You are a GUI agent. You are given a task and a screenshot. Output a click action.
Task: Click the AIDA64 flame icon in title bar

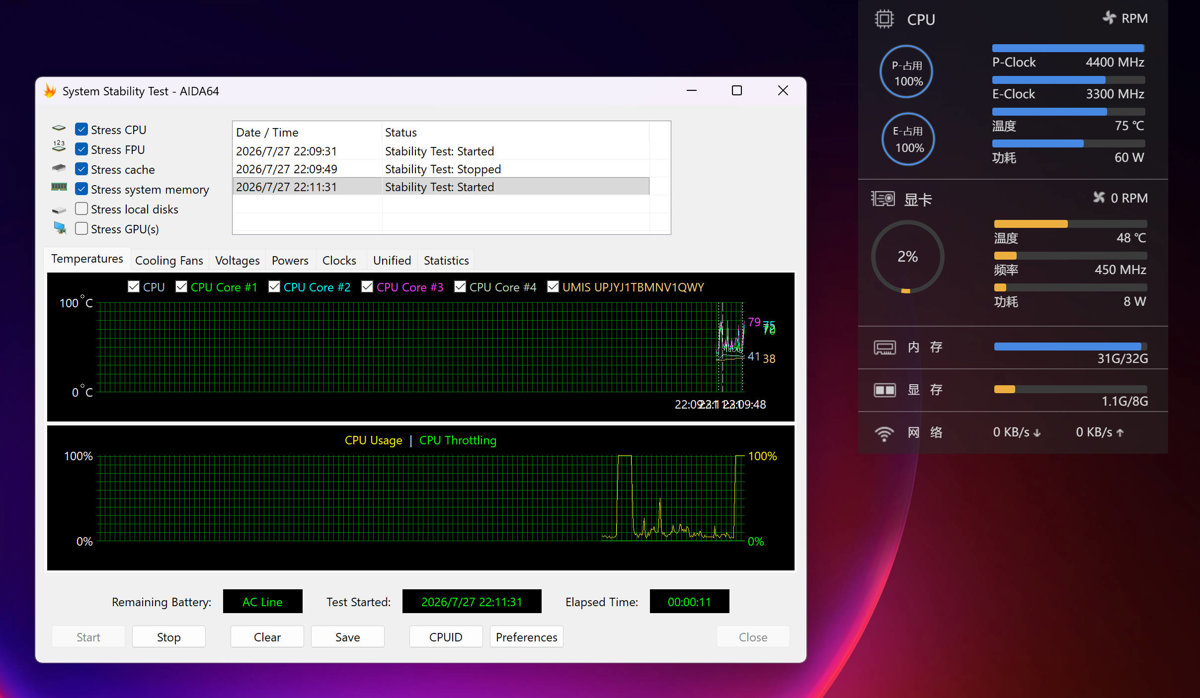pyautogui.click(x=49, y=91)
